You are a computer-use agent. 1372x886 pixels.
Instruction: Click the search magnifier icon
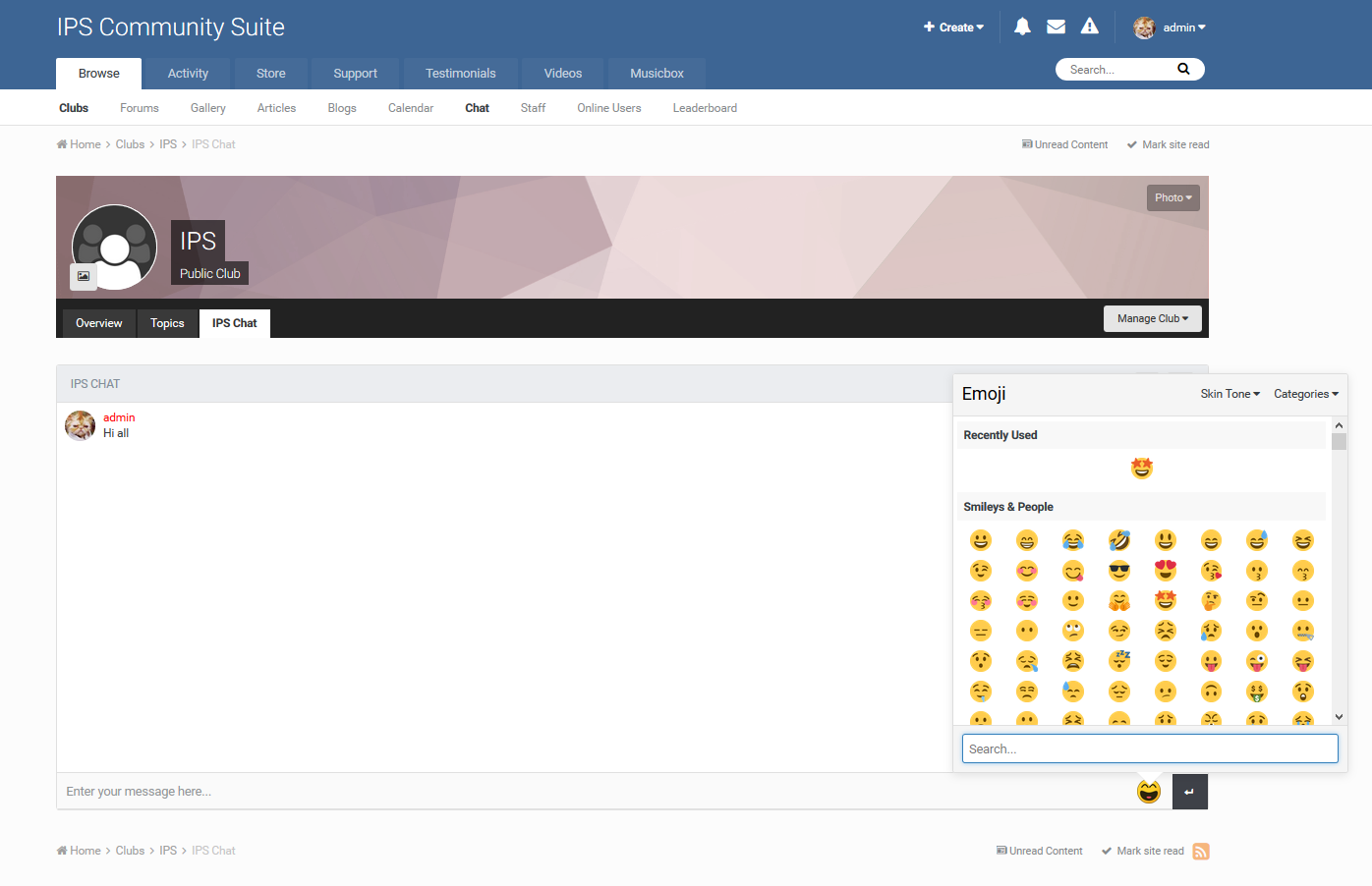pyautogui.click(x=1183, y=69)
